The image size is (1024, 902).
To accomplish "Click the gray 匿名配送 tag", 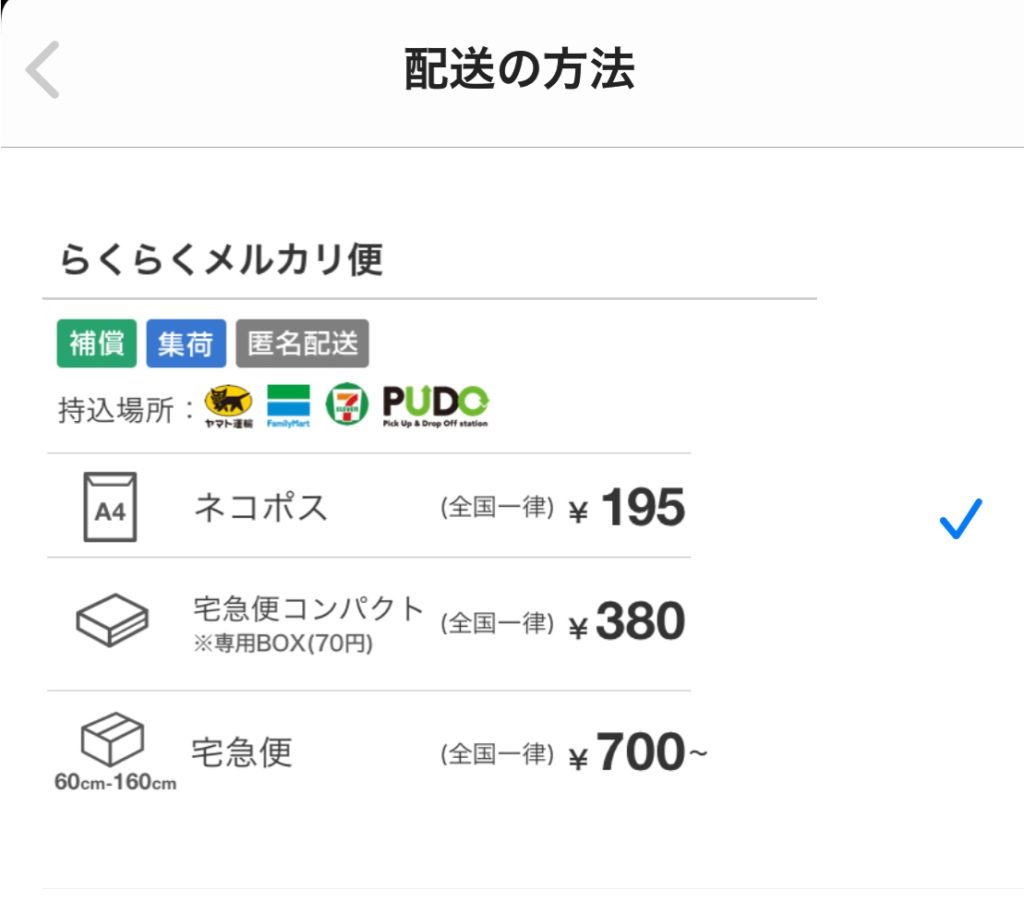I will coord(302,344).
